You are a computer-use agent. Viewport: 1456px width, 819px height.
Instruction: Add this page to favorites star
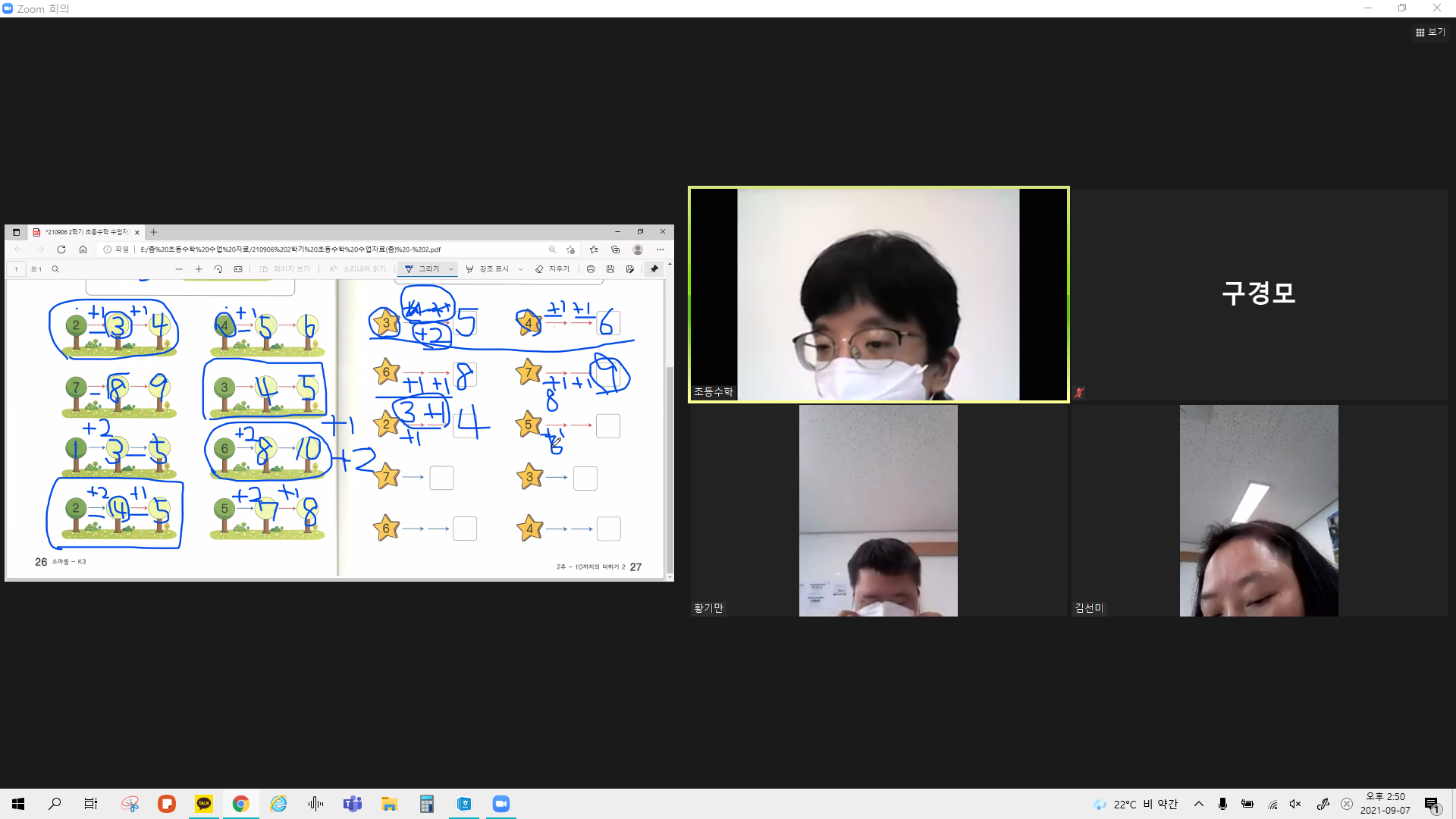point(571,249)
